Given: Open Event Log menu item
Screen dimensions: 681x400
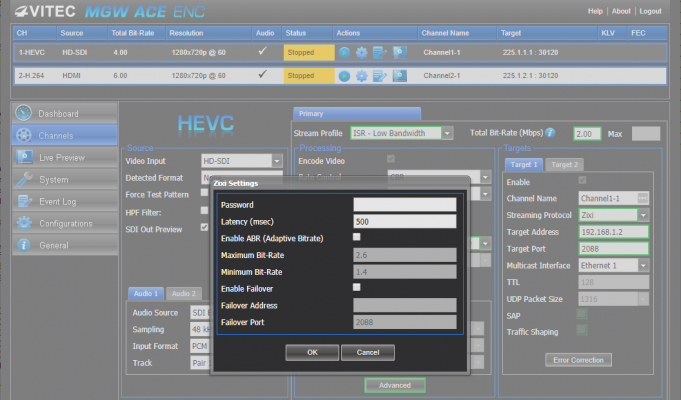Looking at the screenshot, I should click(x=64, y=202).
